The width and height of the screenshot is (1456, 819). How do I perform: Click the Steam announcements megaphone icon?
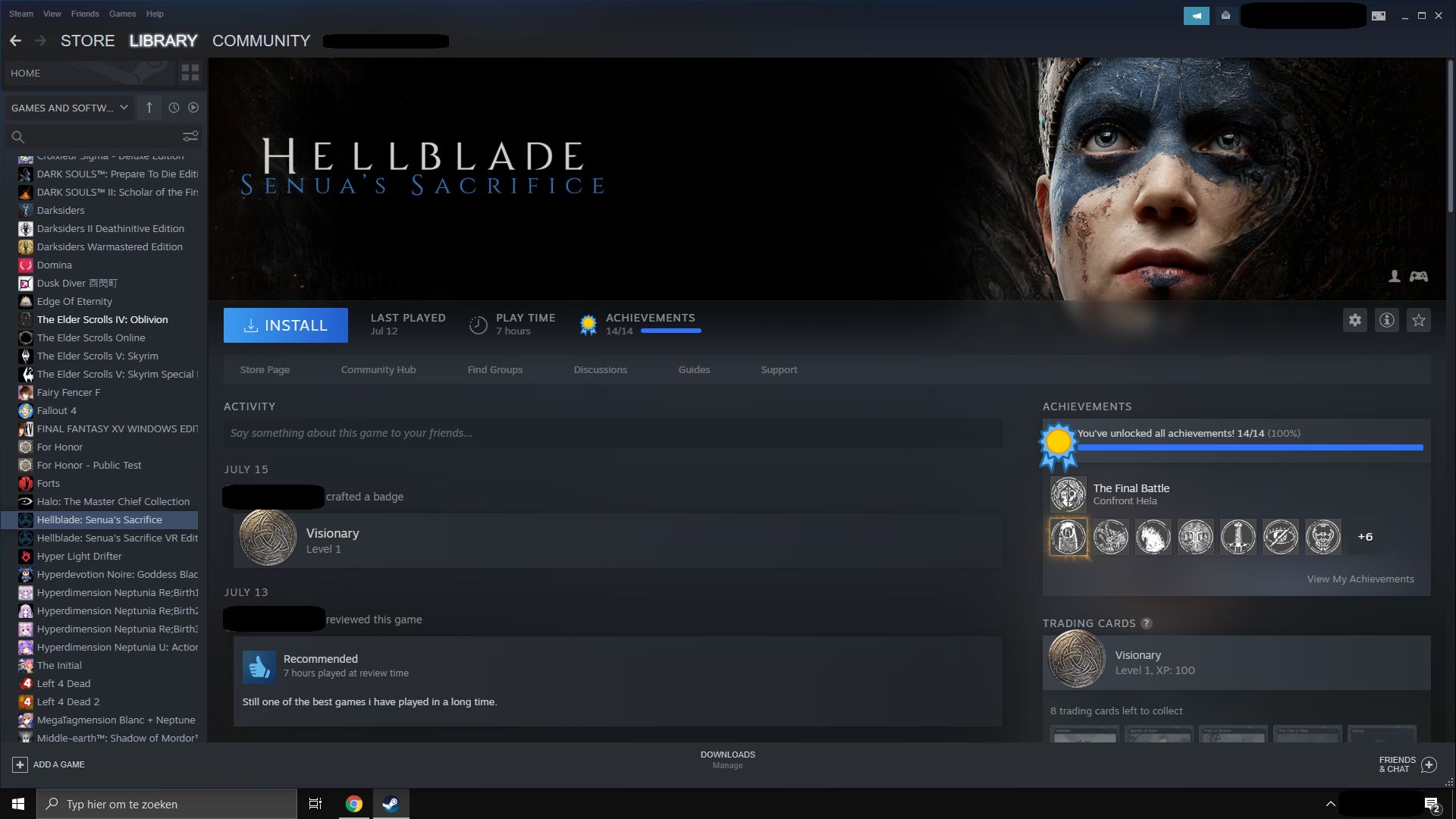coord(1196,15)
